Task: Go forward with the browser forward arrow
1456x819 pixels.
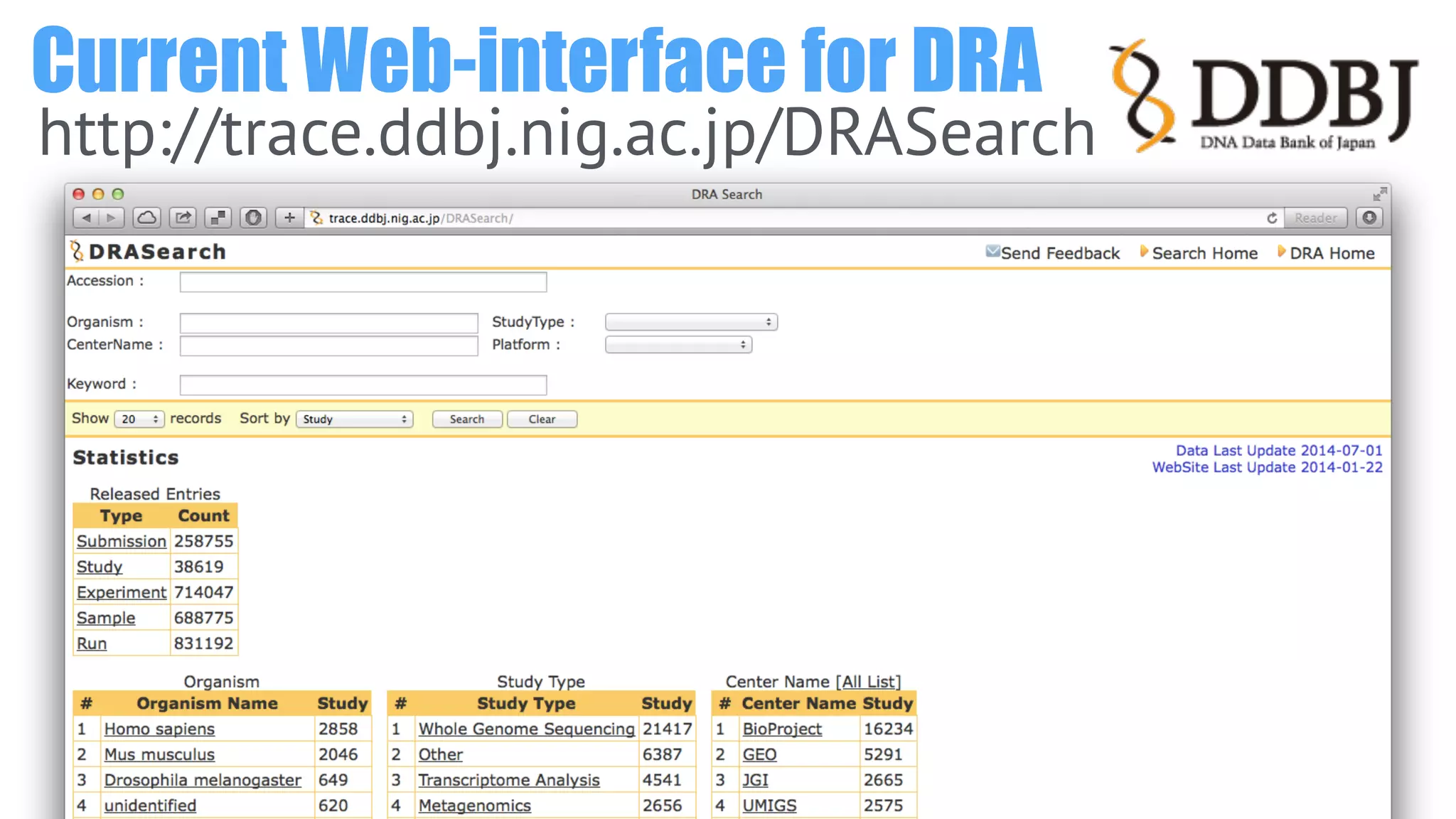Action: 112,218
